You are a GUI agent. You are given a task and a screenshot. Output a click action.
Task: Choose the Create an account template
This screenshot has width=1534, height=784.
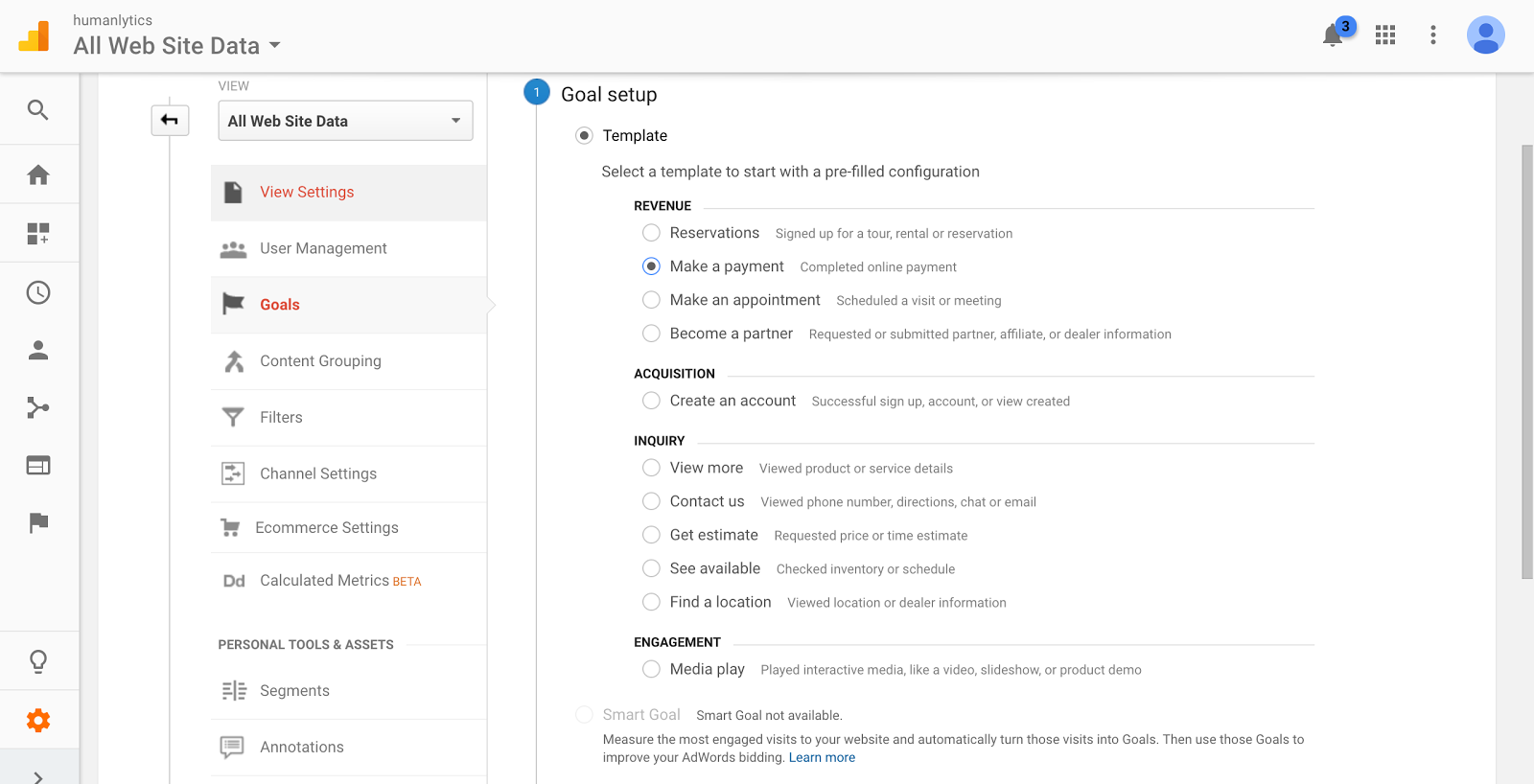coord(651,401)
